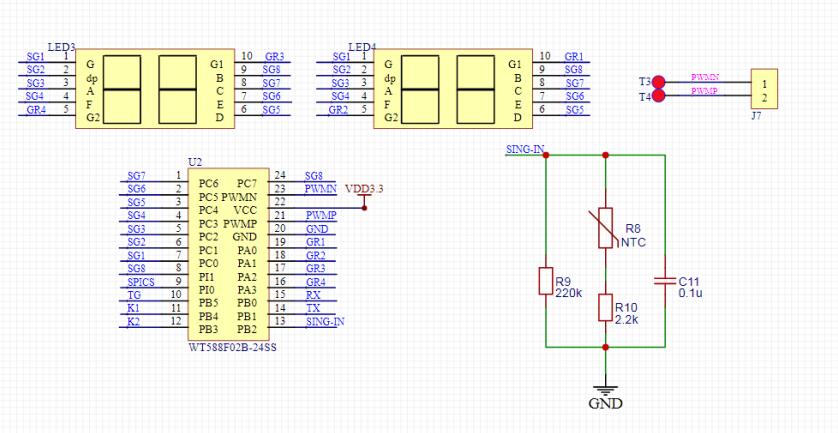Image resolution: width=838 pixels, height=433 pixels.
Task: Click dp pin name inside LED3
Action: [91, 78]
